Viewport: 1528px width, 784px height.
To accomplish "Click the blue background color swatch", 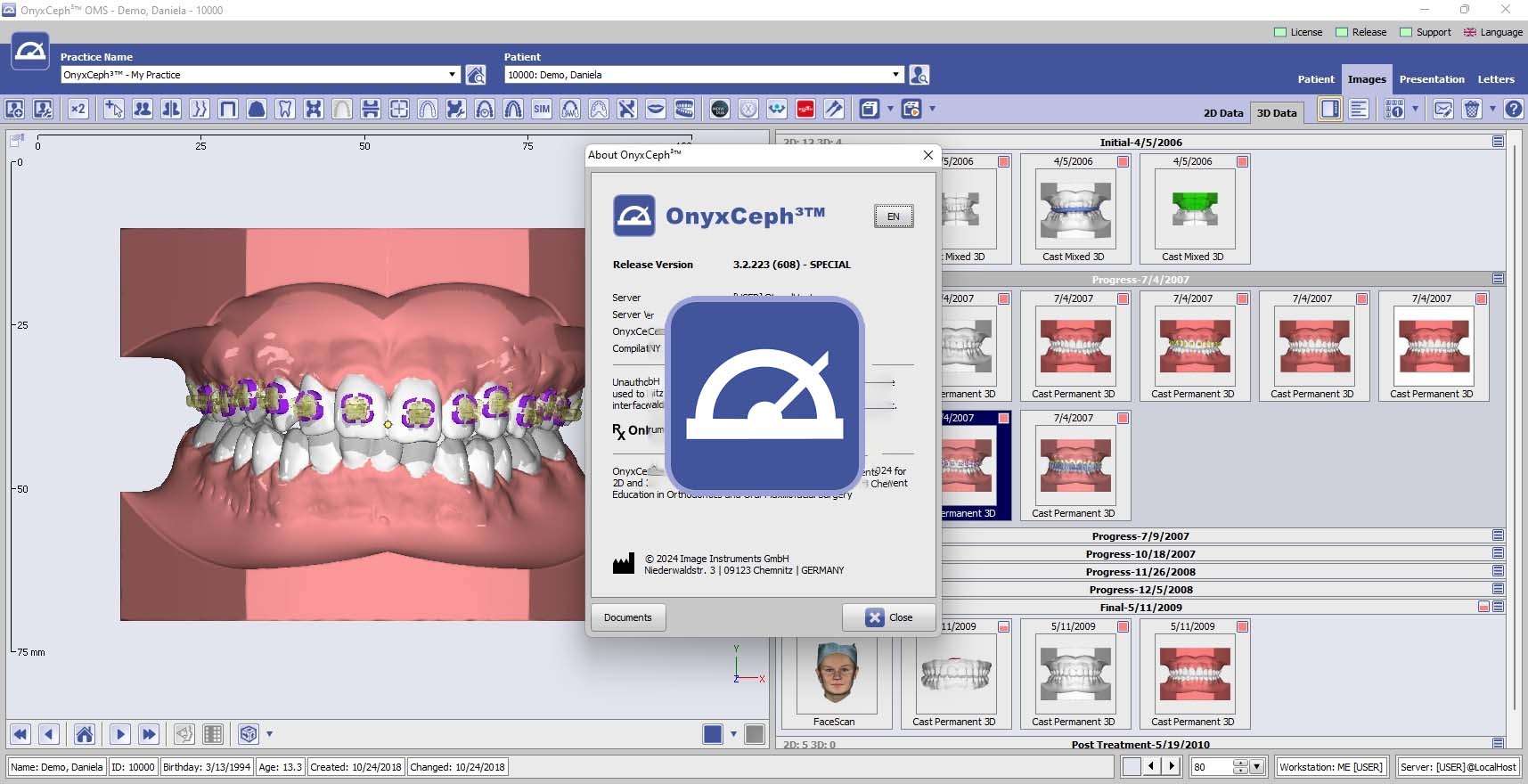I will point(713,734).
